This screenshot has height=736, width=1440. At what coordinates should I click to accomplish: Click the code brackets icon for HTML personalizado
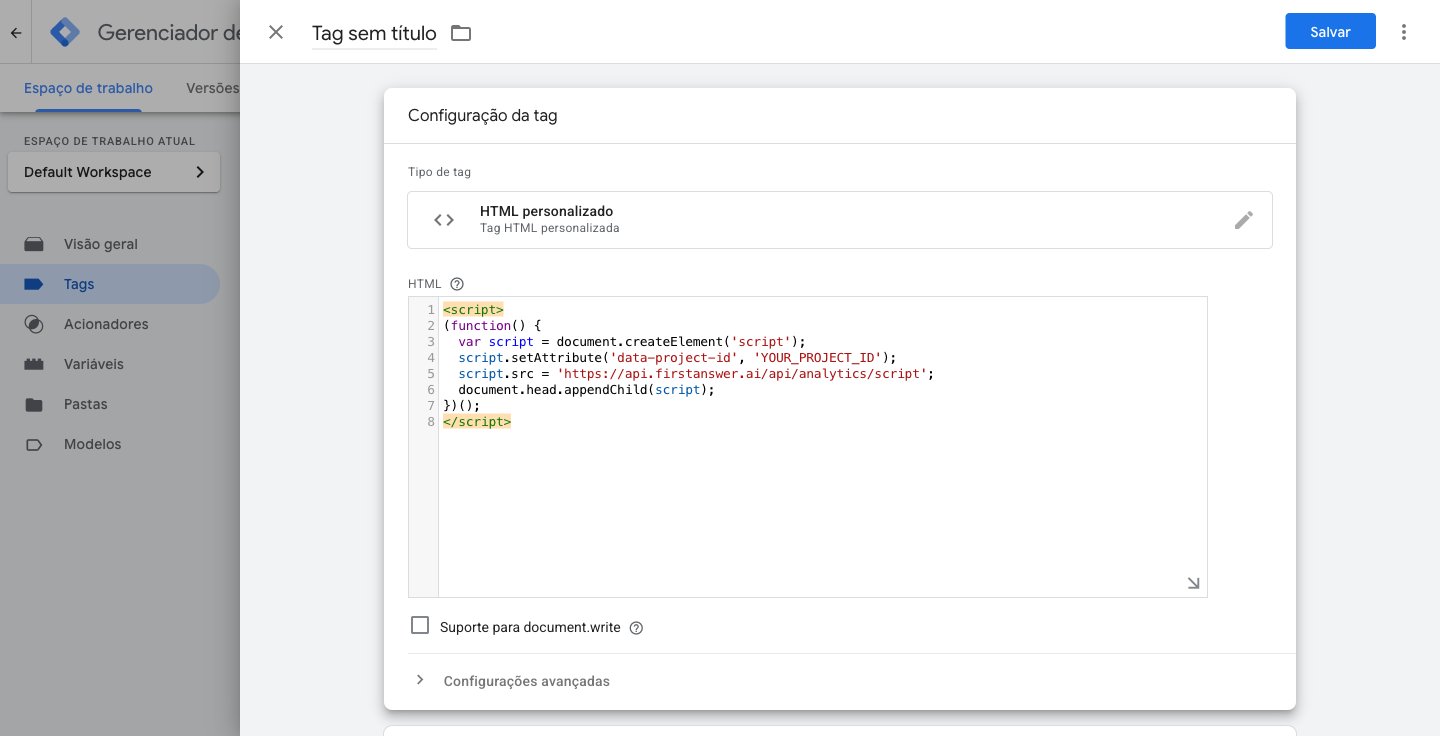[444, 220]
